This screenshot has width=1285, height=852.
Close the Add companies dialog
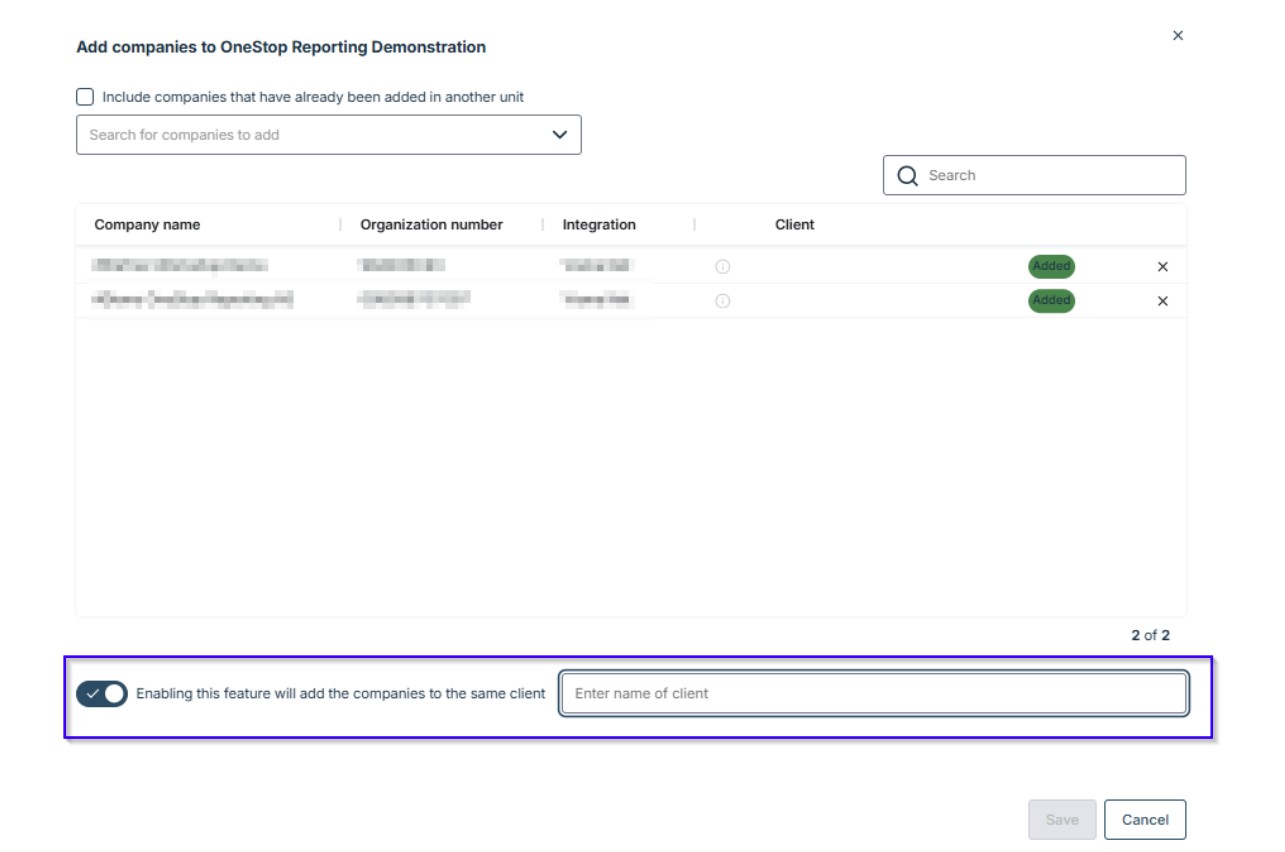(1177, 36)
